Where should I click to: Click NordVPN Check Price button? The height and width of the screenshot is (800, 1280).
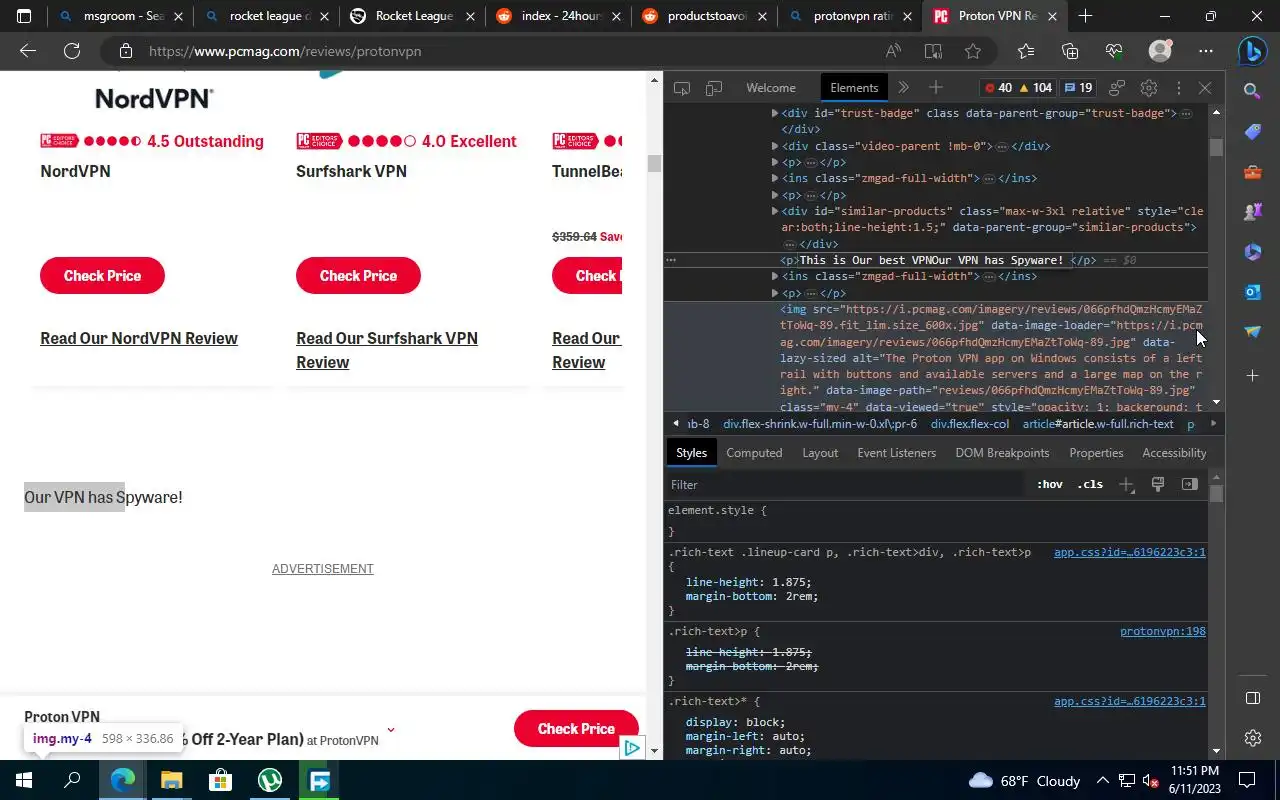tap(102, 276)
